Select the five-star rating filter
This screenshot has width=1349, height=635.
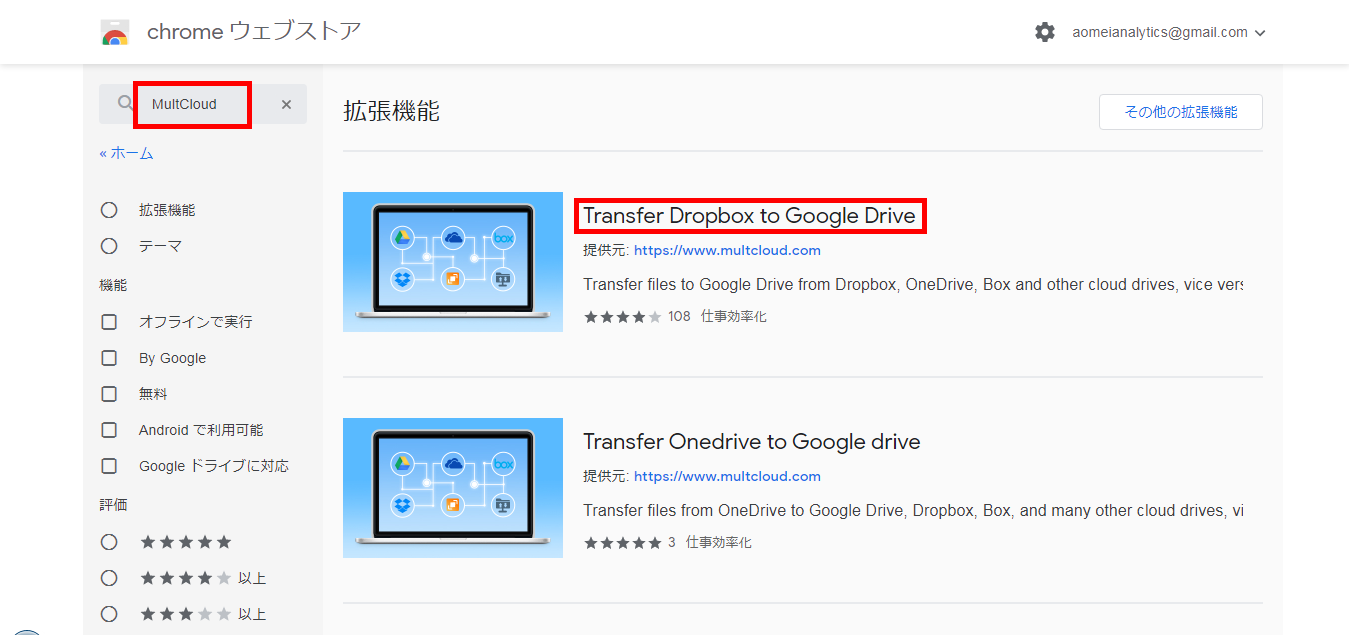tap(109, 542)
